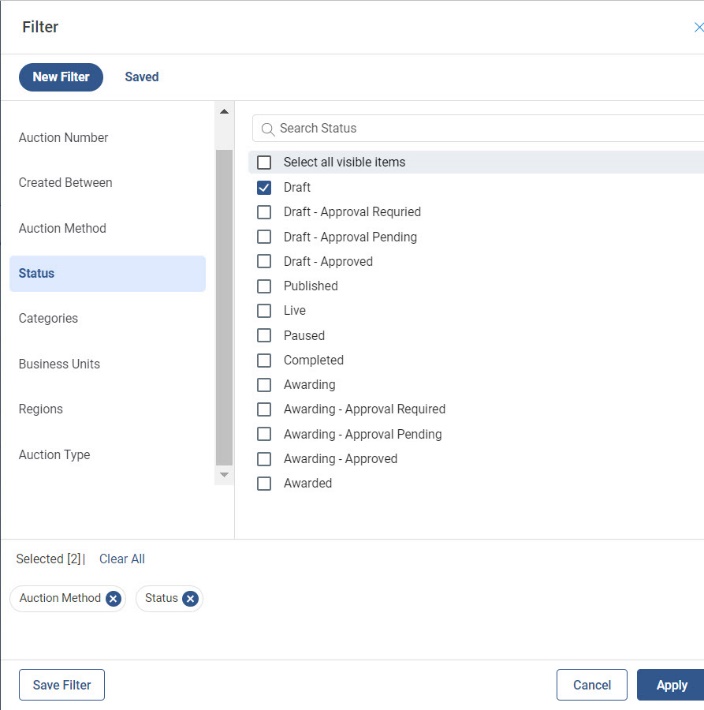Remove the Status filter chip

click(x=190, y=599)
